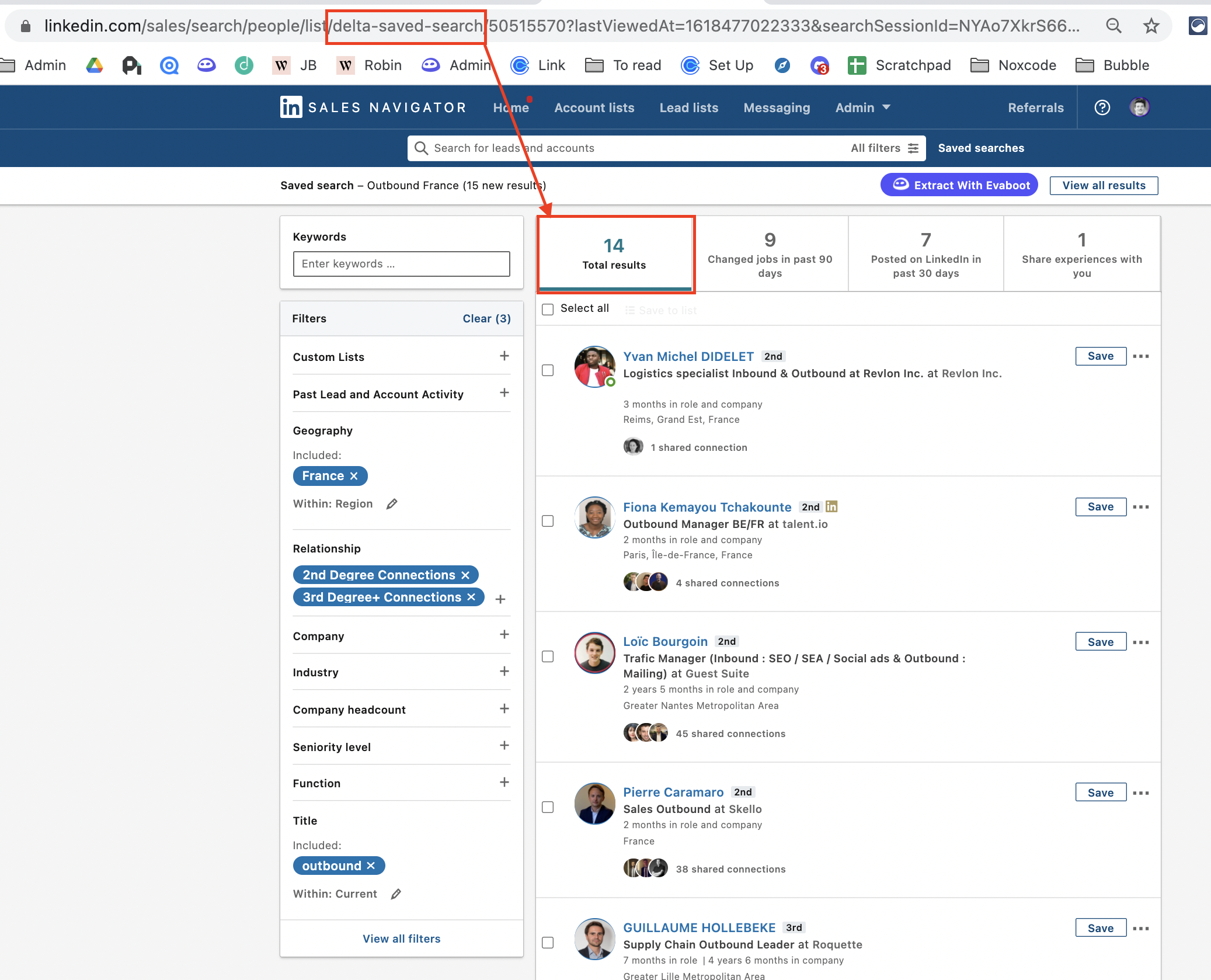
Task: Open the help question mark icon
Action: 1102,107
